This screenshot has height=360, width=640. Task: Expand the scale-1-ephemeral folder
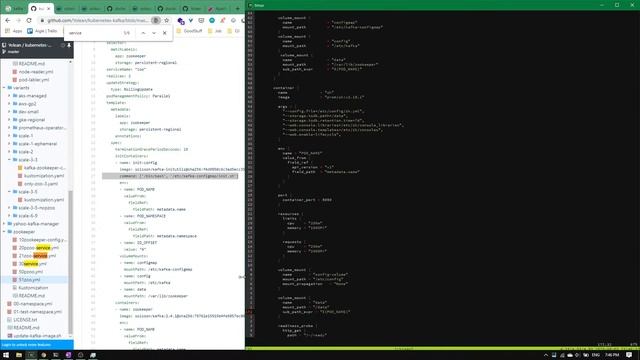pos(9,144)
